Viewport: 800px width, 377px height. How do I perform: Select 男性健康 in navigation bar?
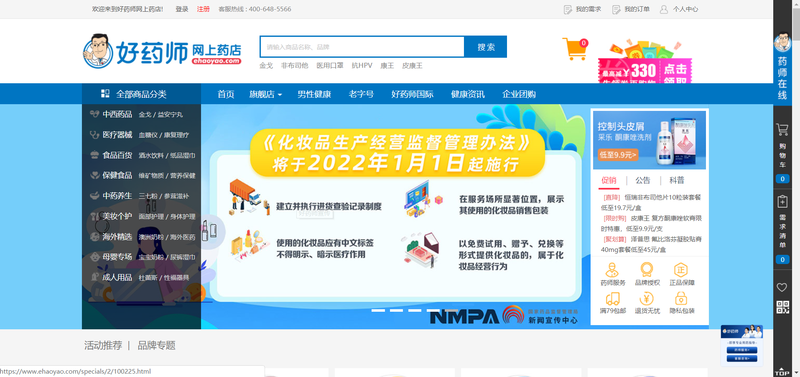(x=314, y=94)
